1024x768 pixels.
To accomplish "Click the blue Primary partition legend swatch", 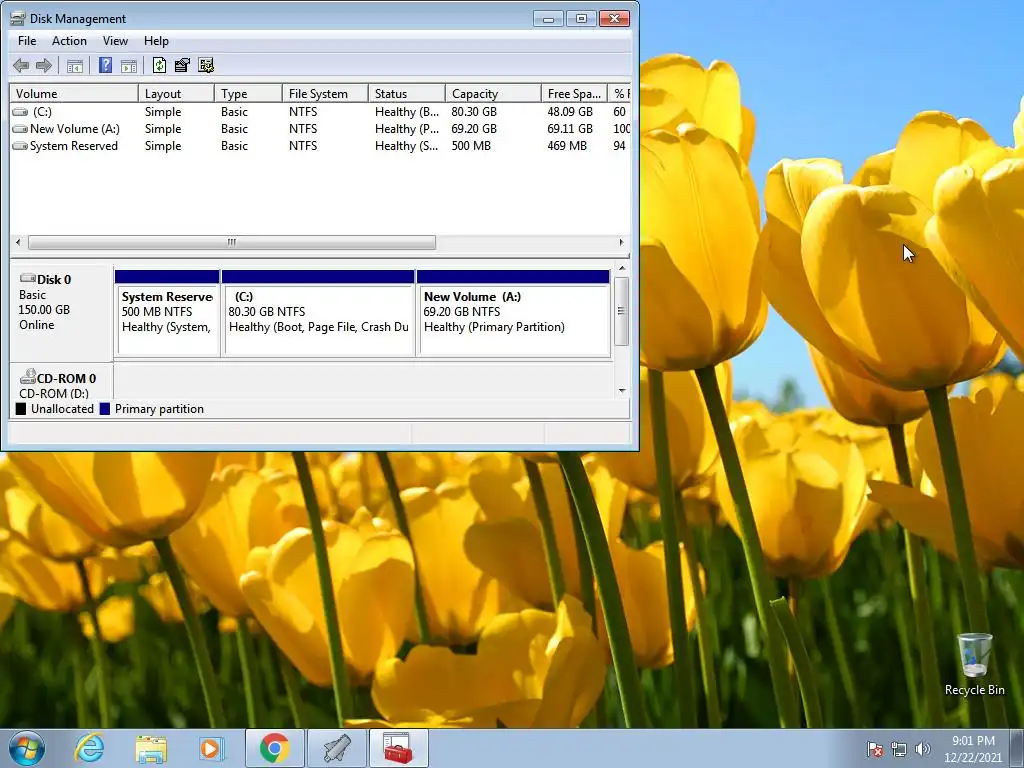I will pos(105,409).
